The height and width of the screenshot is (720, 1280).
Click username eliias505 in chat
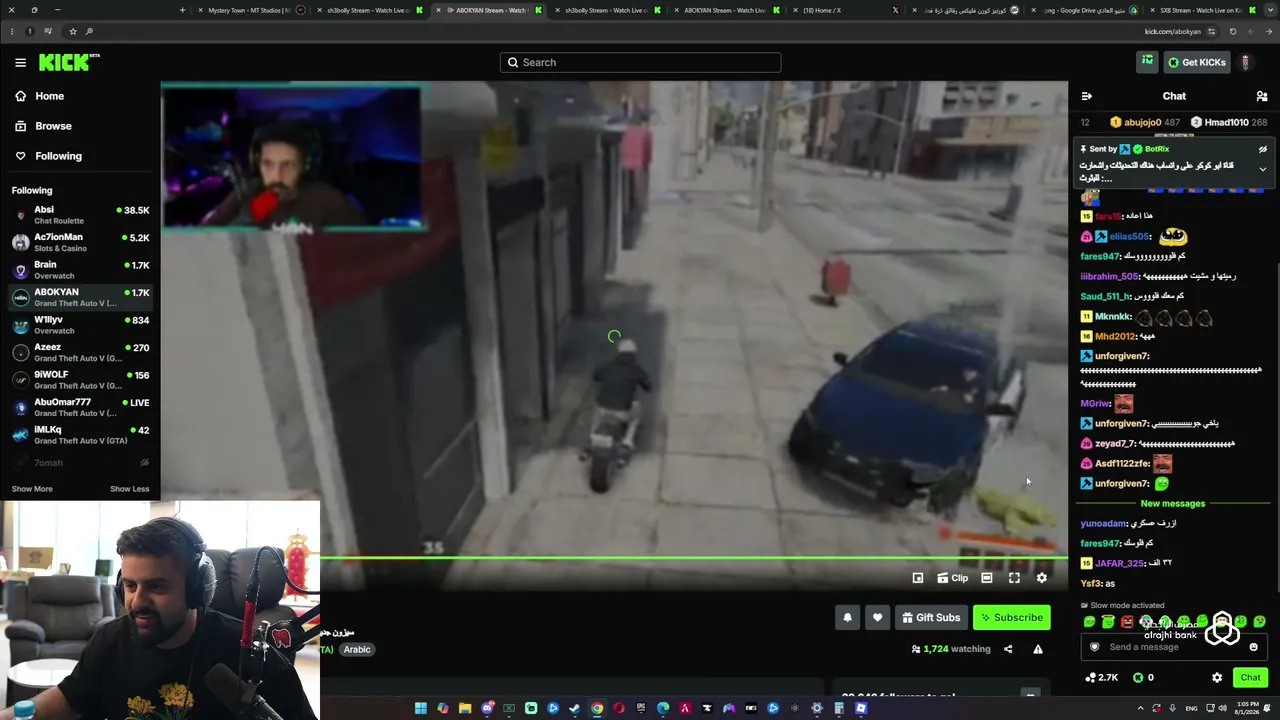click(1128, 237)
